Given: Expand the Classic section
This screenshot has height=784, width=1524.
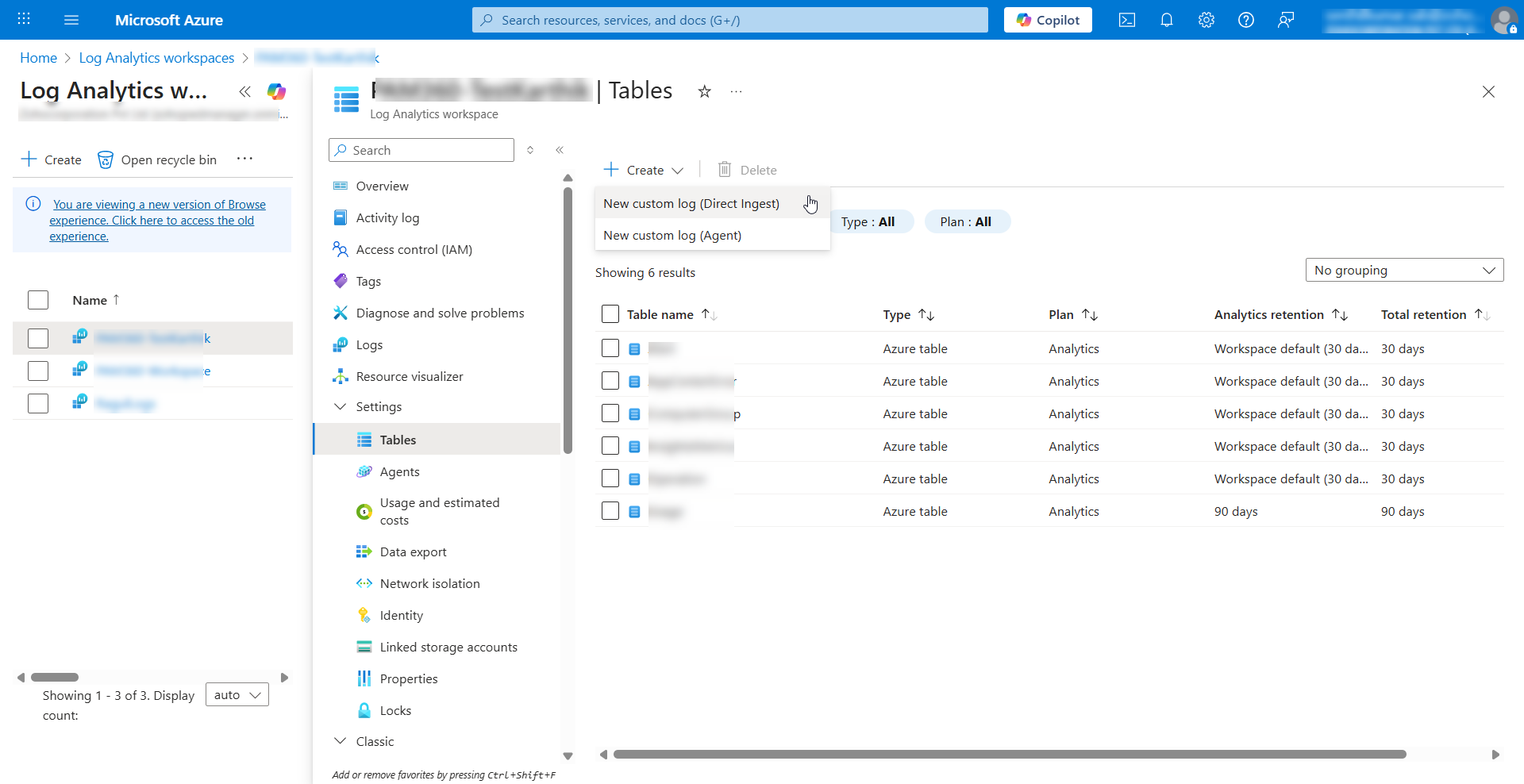Looking at the screenshot, I should pyautogui.click(x=341, y=740).
